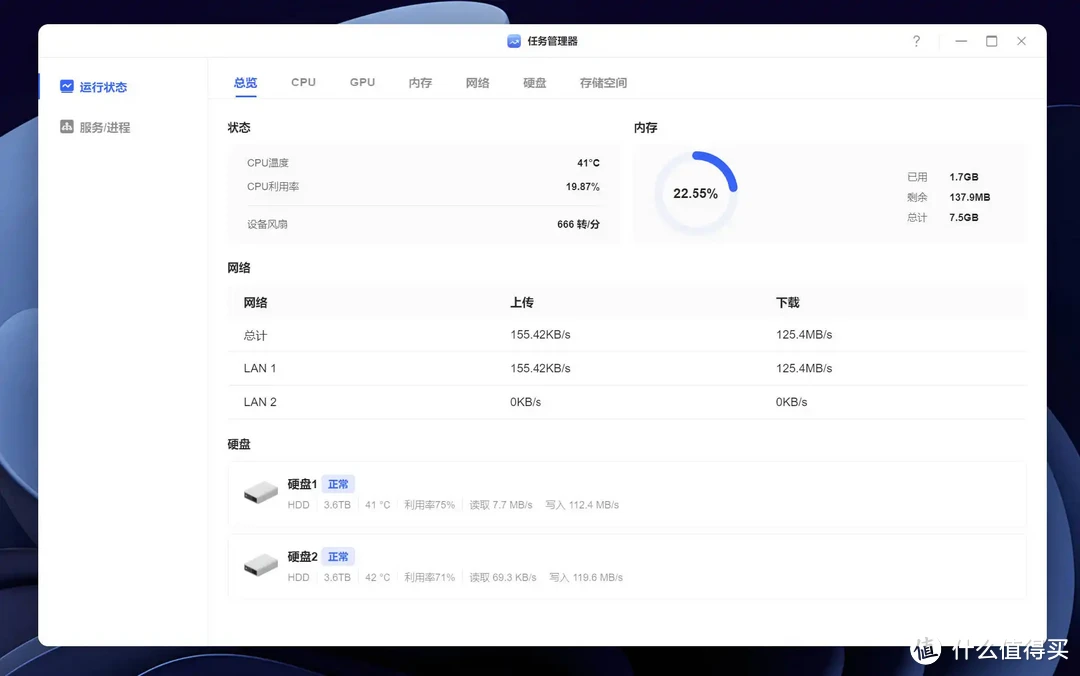
Task: Select the 总览 overview tab
Action: tap(245, 82)
